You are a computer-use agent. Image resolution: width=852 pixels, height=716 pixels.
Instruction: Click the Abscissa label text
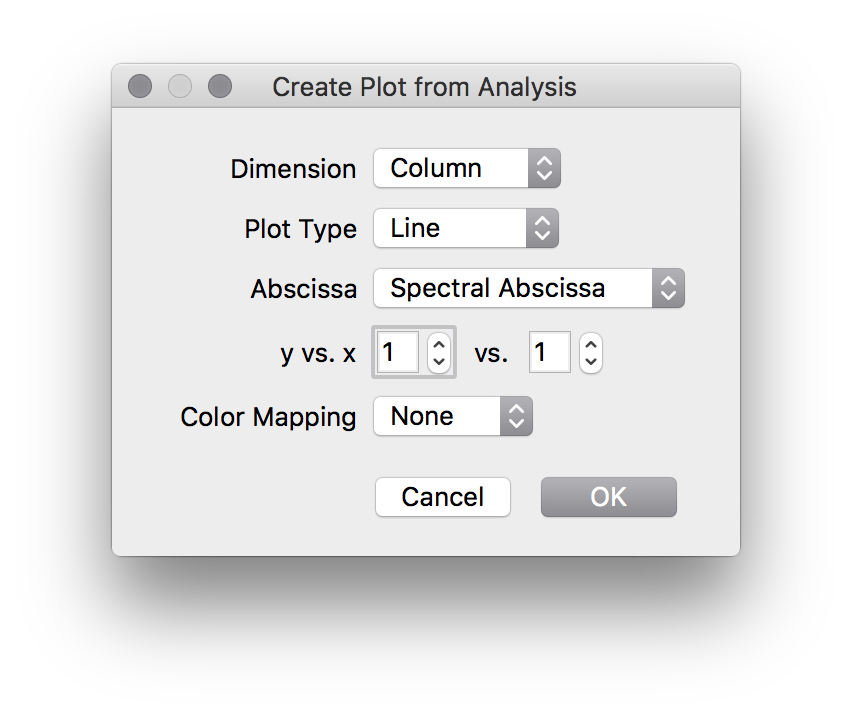click(303, 289)
